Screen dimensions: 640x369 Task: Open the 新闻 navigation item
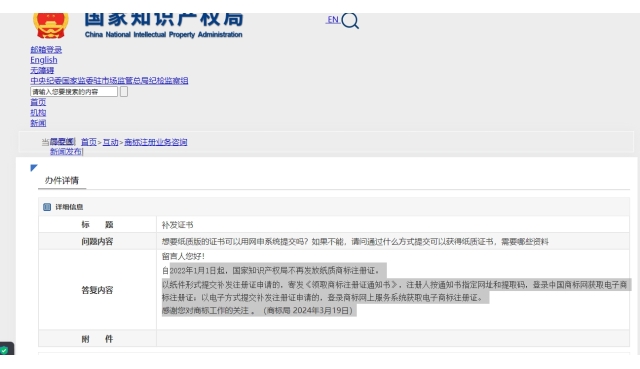38,123
